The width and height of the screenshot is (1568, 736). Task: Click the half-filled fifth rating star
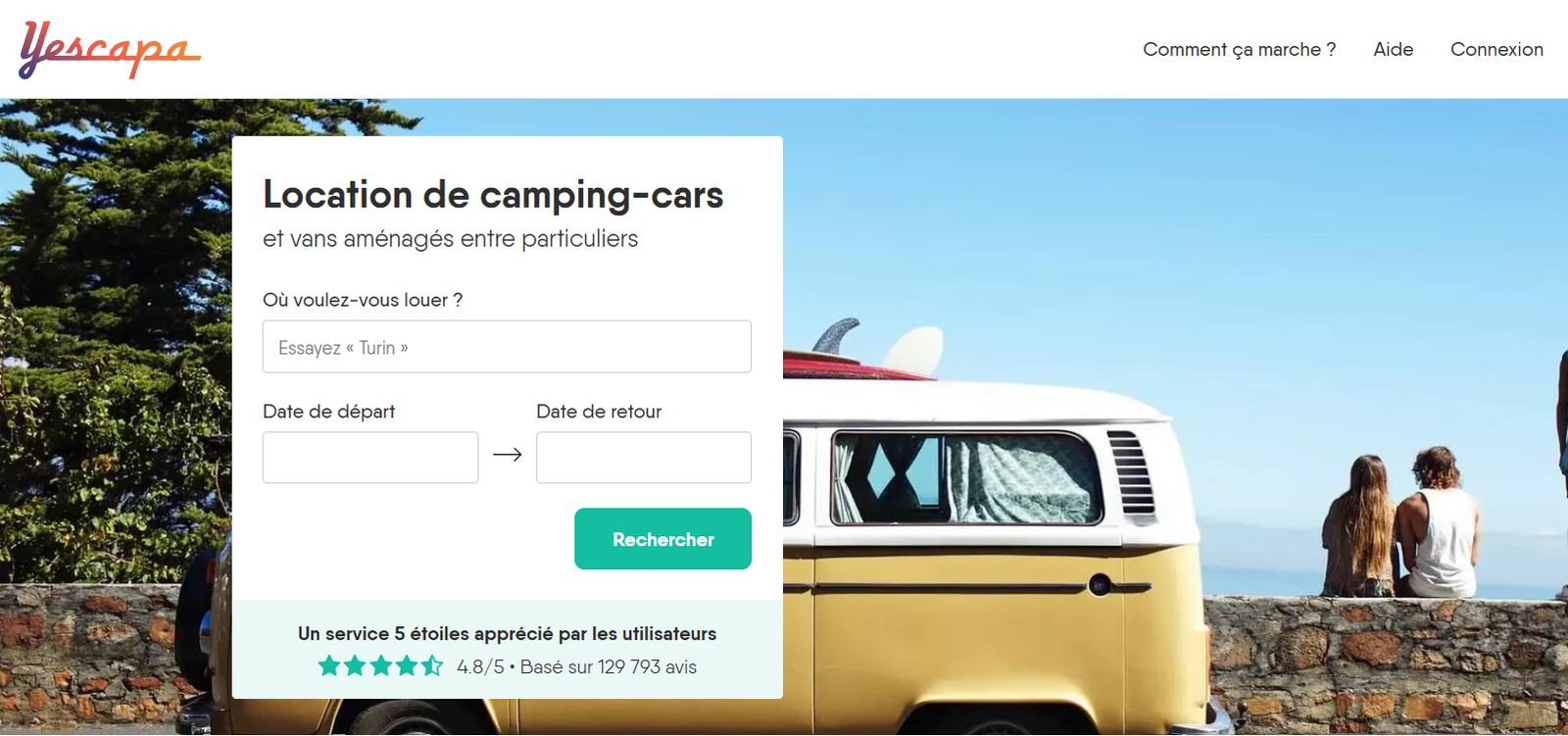[x=432, y=666]
